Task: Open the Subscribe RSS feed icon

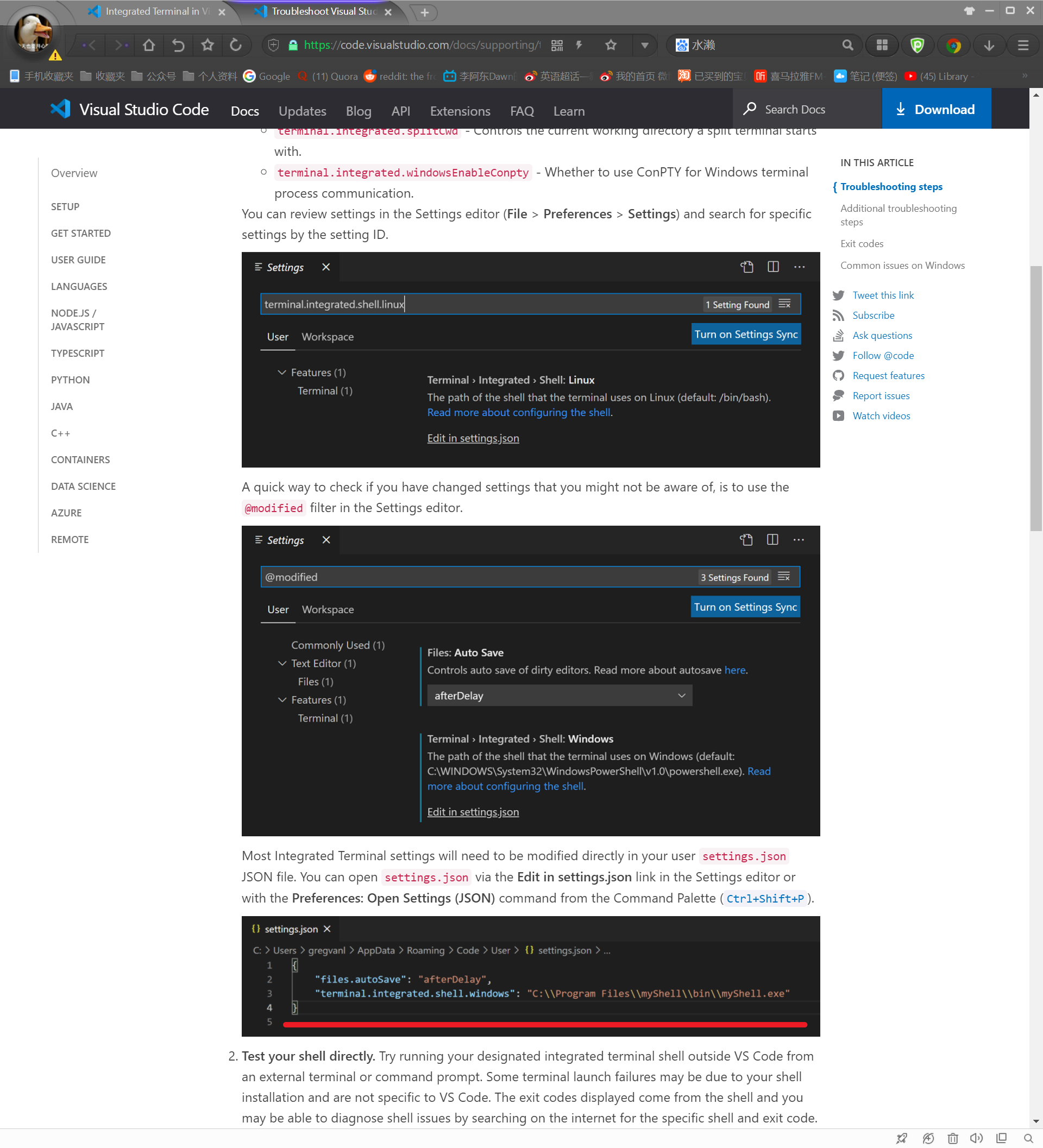Action: tap(839, 315)
